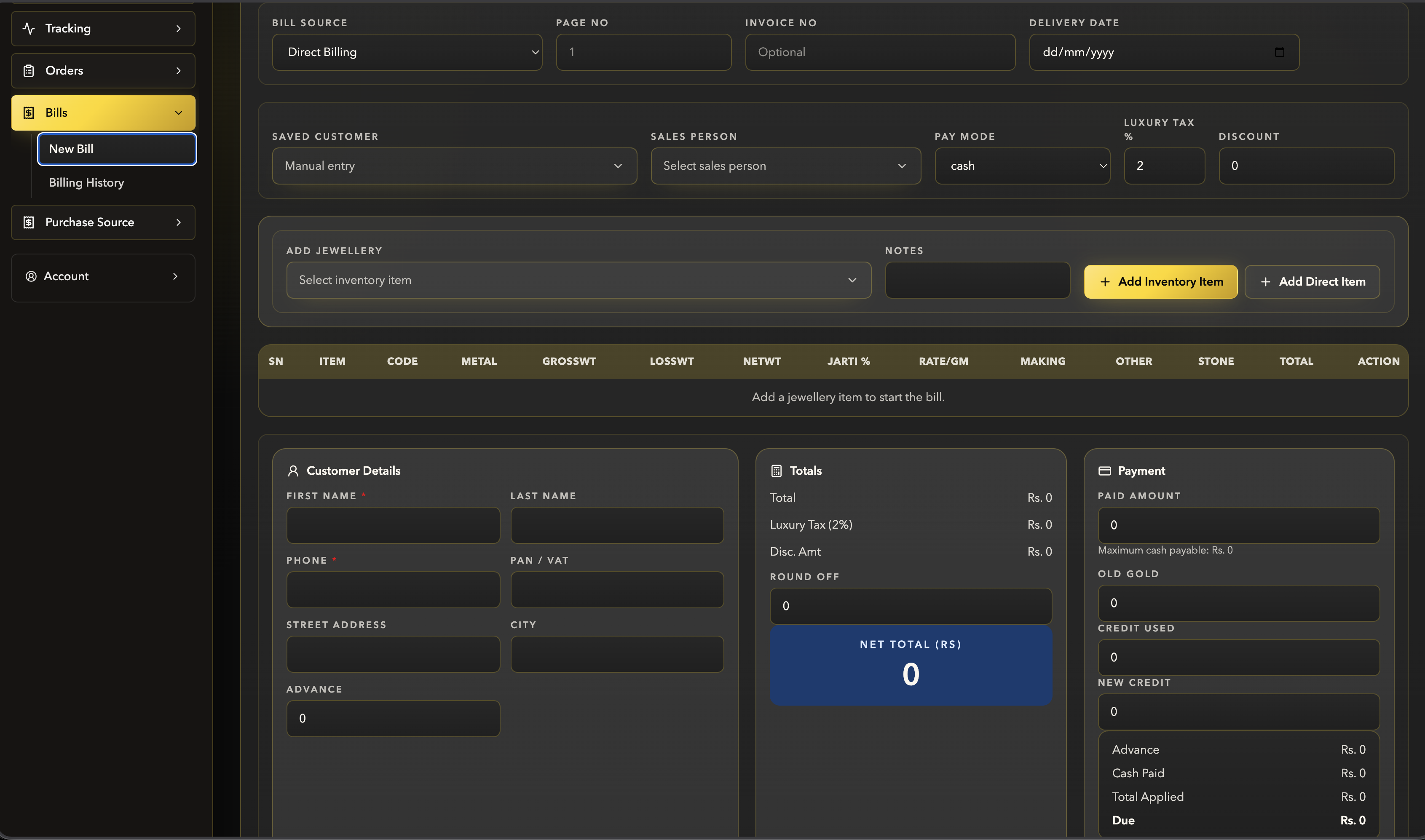Screen dimensions: 1425x840
Task: Click the Credit Used input field
Action: tap(1239, 658)
